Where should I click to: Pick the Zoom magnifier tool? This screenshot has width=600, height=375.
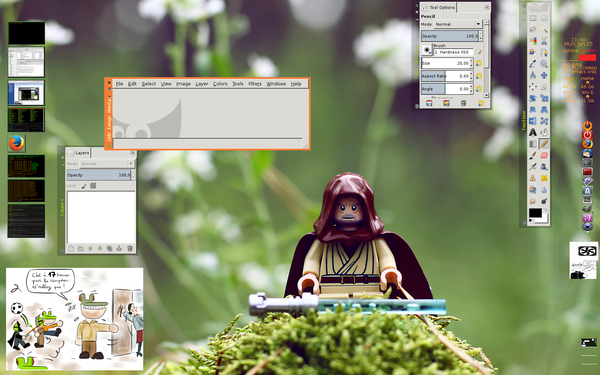tap(544, 64)
